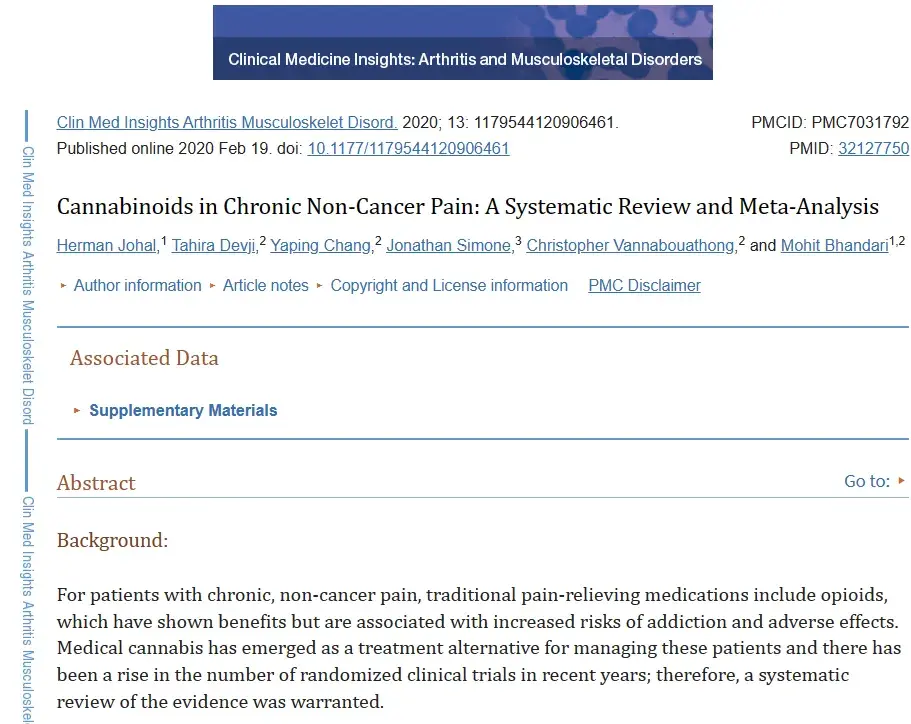Image resolution: width=911 pixels, height=724 pixels.
Task: Open the PMC Disclaimer link
Action: click(644, 285)
